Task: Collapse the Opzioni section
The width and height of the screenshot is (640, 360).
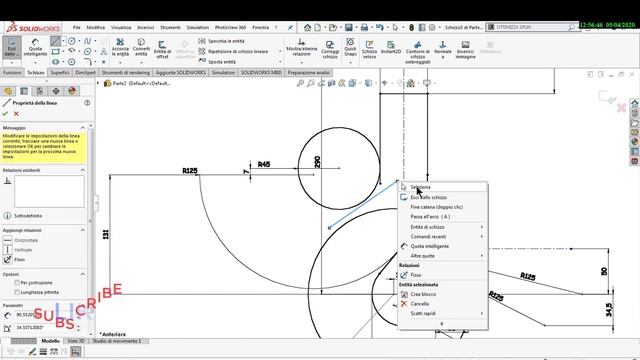Action: [83, 274]
